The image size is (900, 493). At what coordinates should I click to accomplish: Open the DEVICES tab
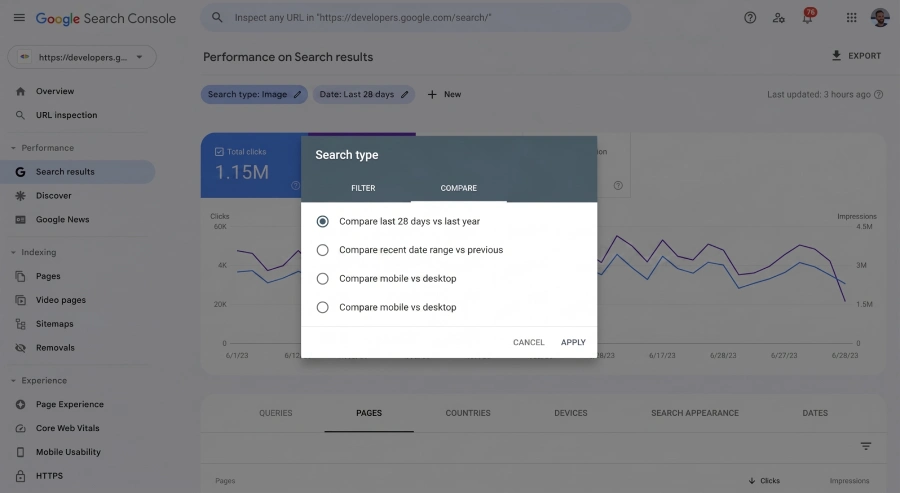571,413
